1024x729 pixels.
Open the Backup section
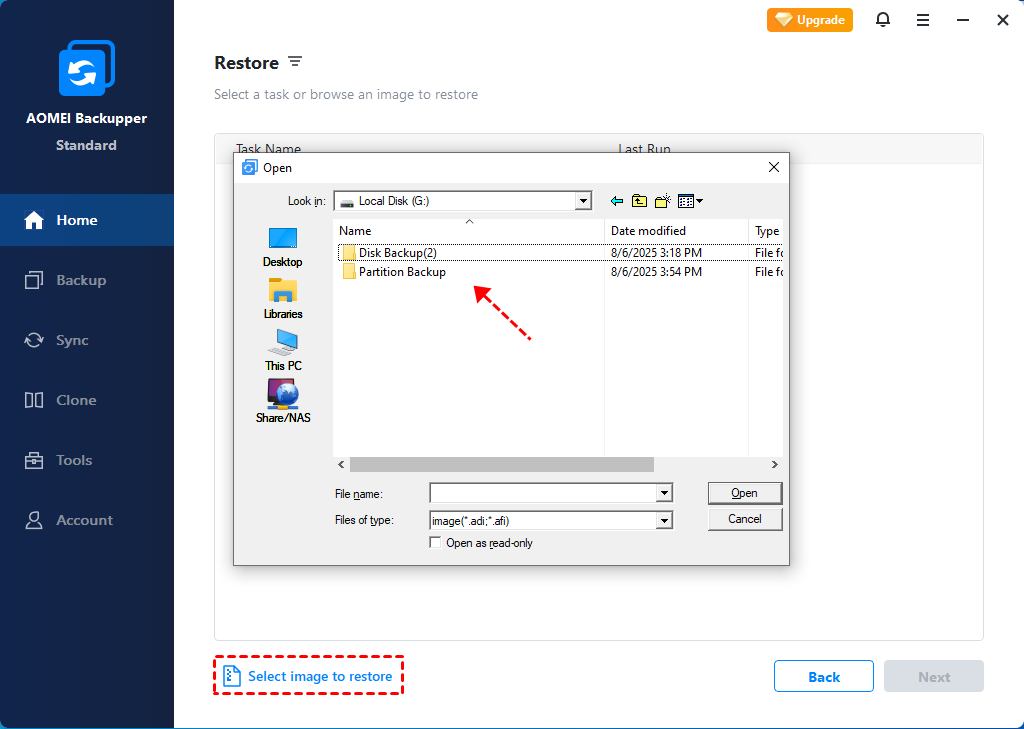87,280
